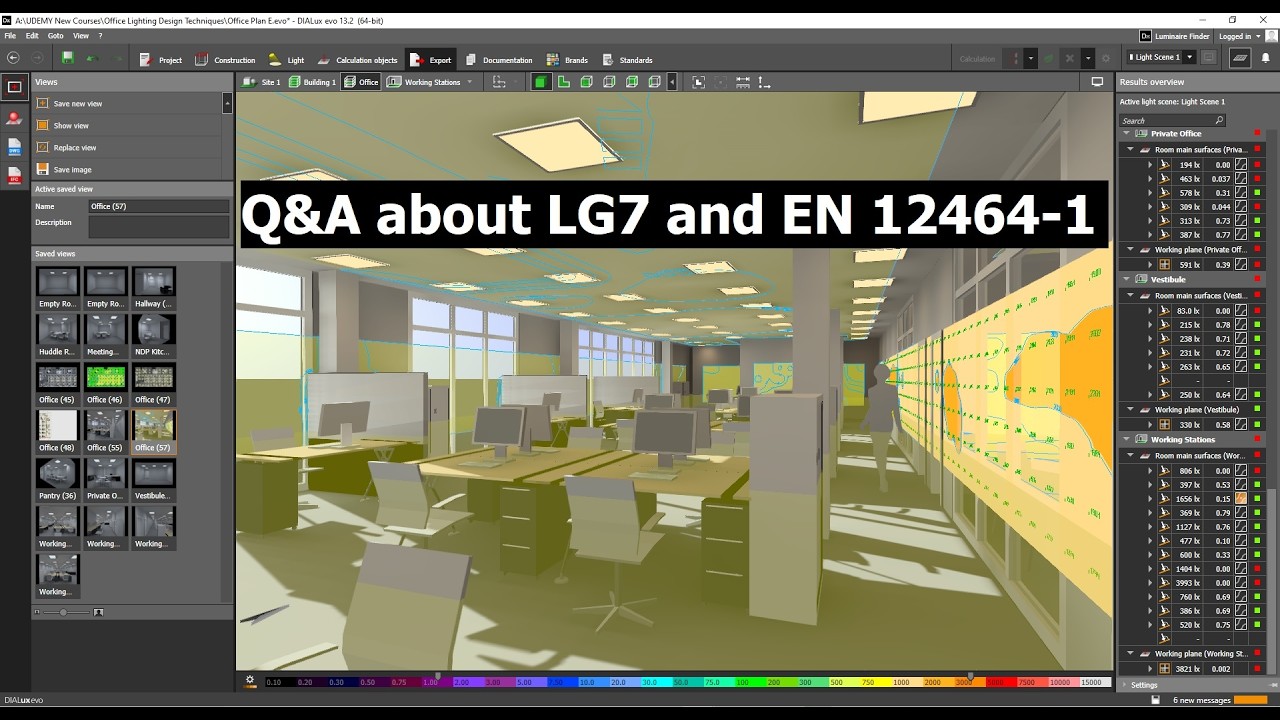1280x720 pixels.
Task: Click the zoom to overall view icon
Action: point(698,82)
